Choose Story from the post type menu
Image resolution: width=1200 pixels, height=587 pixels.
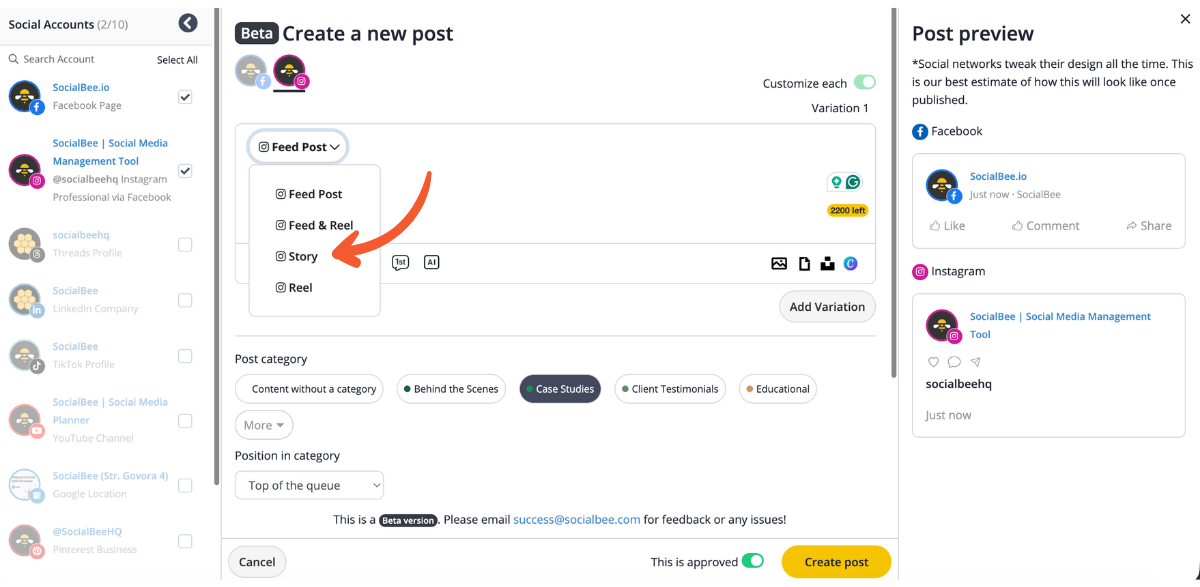coord(302,256)
